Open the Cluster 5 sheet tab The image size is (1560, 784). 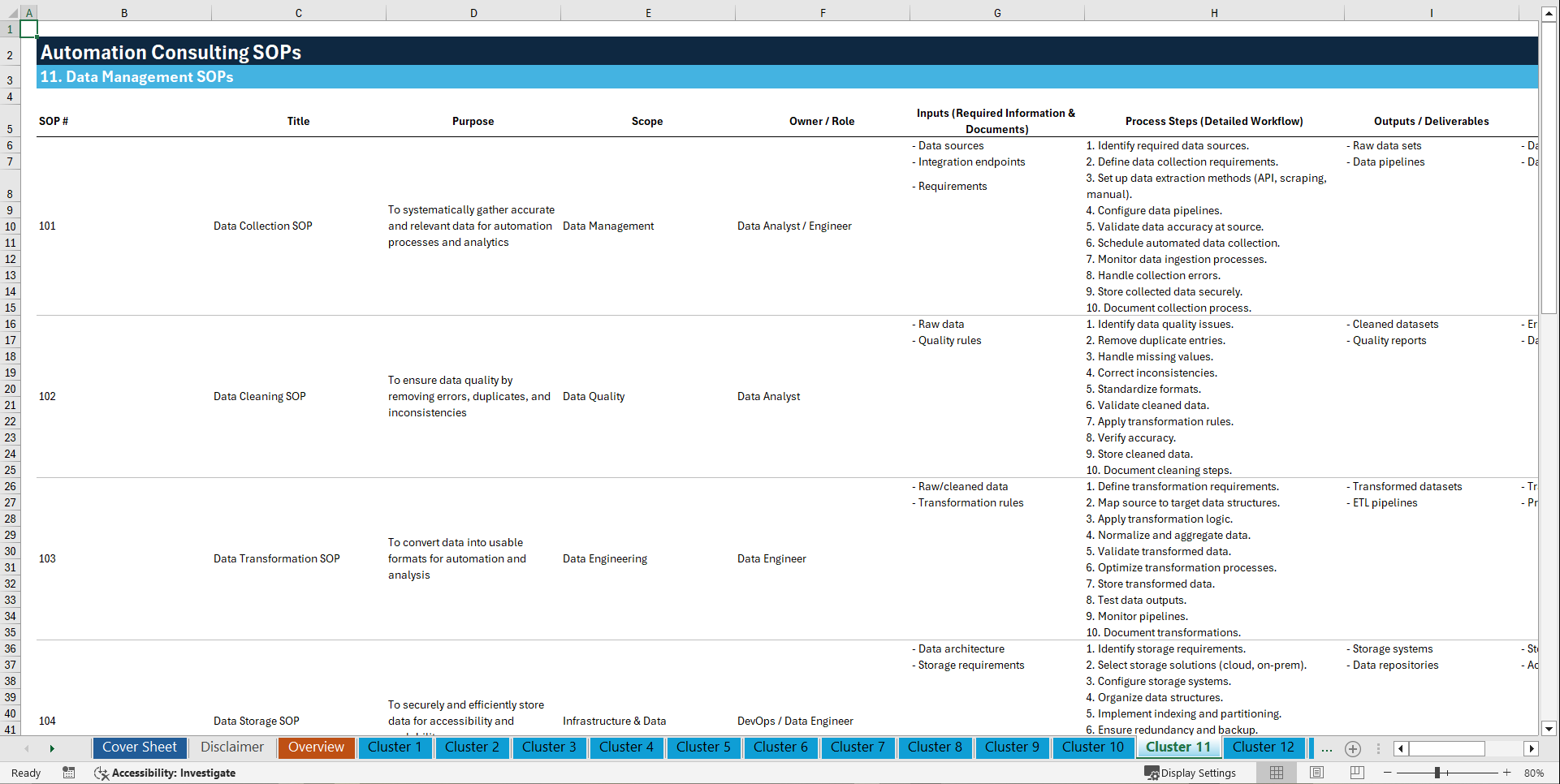tap(703, 747)
